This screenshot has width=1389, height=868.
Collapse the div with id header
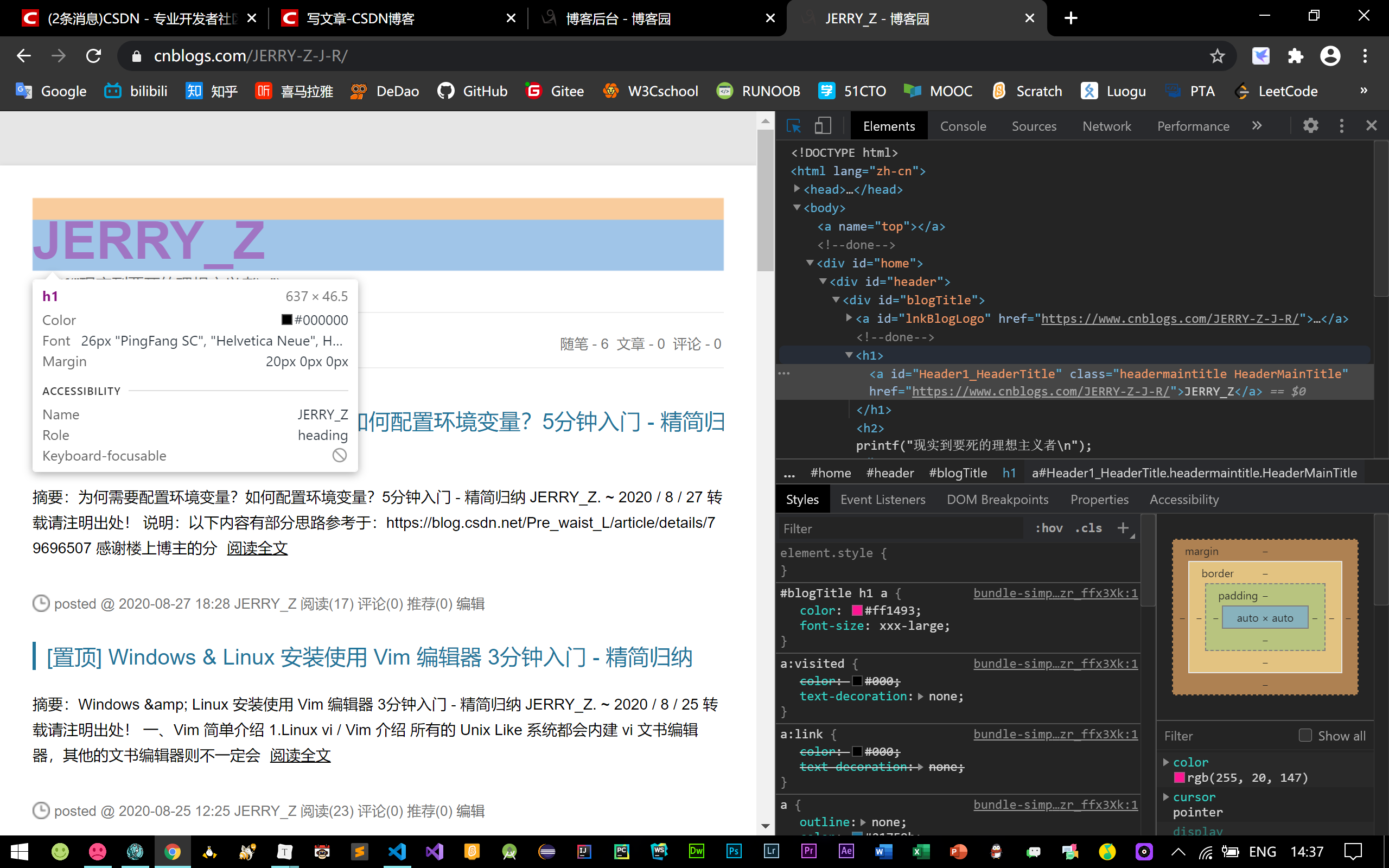823,282
